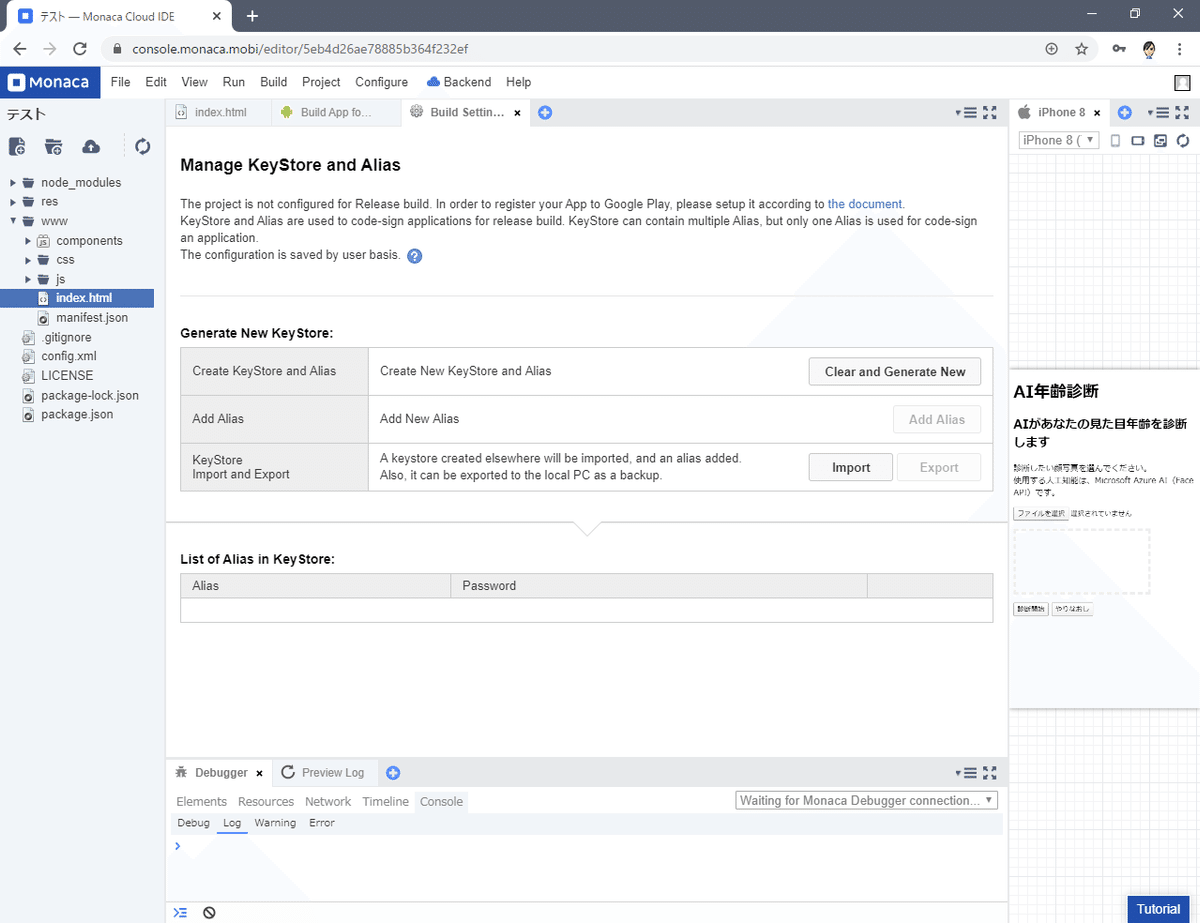Open the Build menu

tap(273, 82)
